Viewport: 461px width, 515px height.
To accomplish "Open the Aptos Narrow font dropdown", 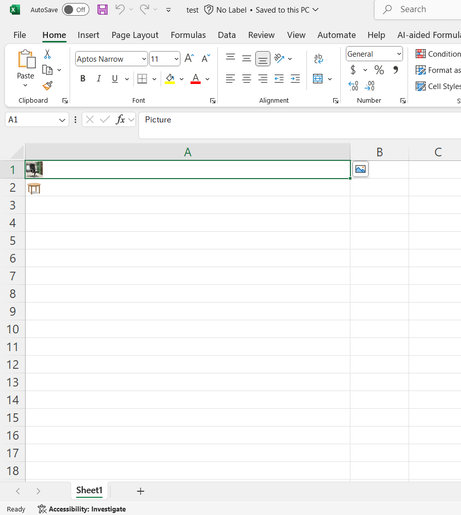I will (x=144, y=59).
